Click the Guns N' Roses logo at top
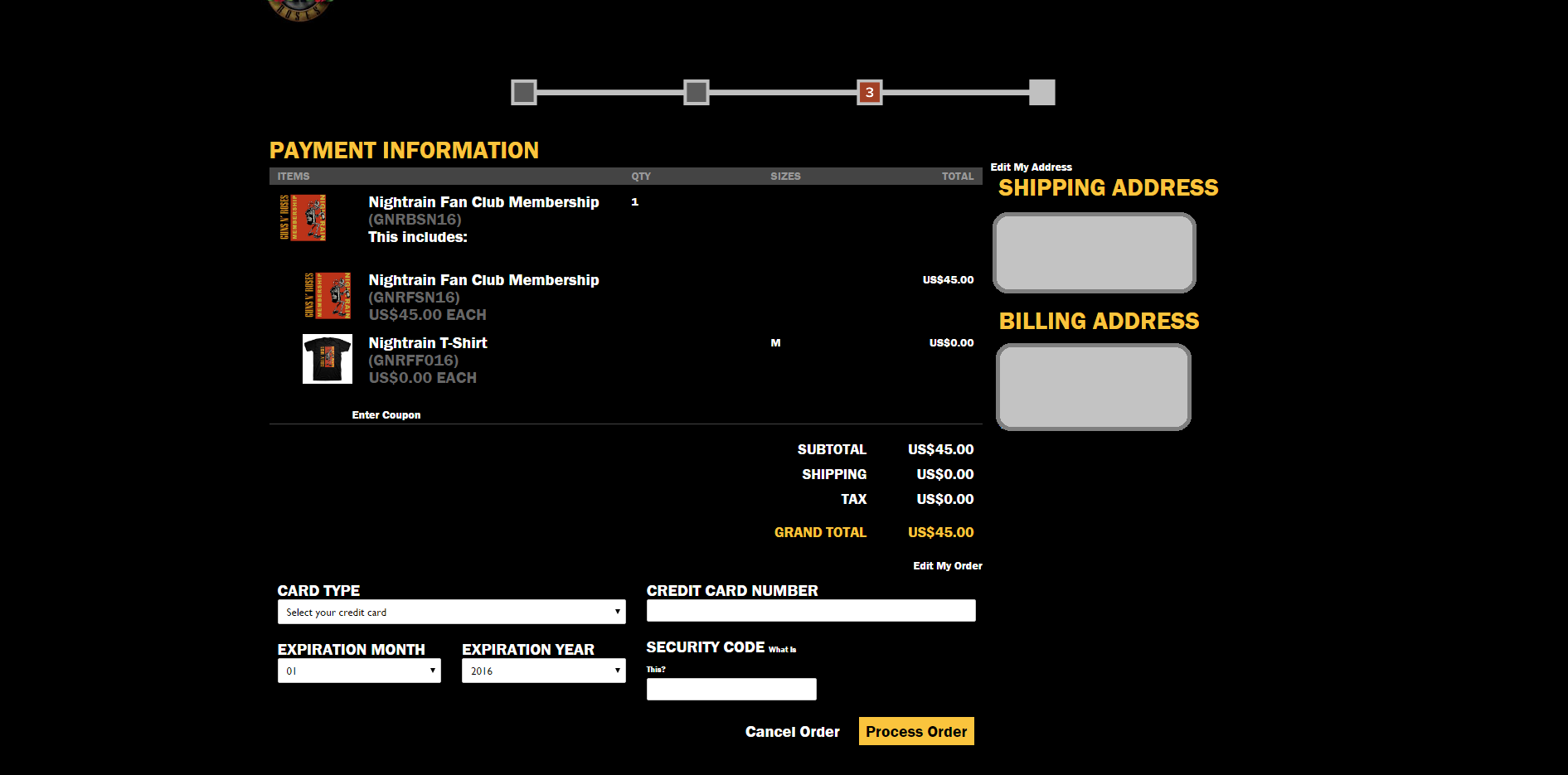Viewport: 1568px width, 775px height. [x=299, y=10]
